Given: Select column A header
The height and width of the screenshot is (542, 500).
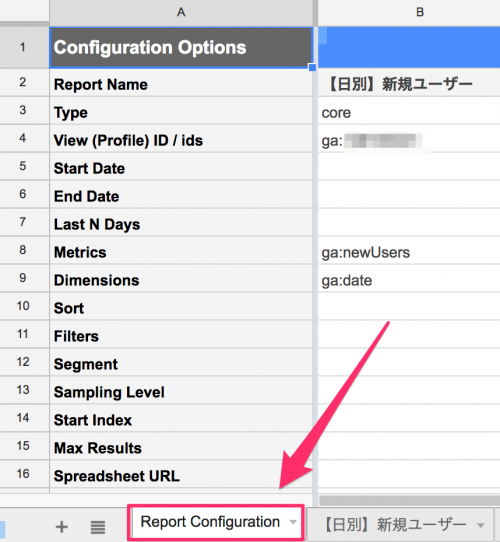Looking at the screenshot, I should 181,12.
